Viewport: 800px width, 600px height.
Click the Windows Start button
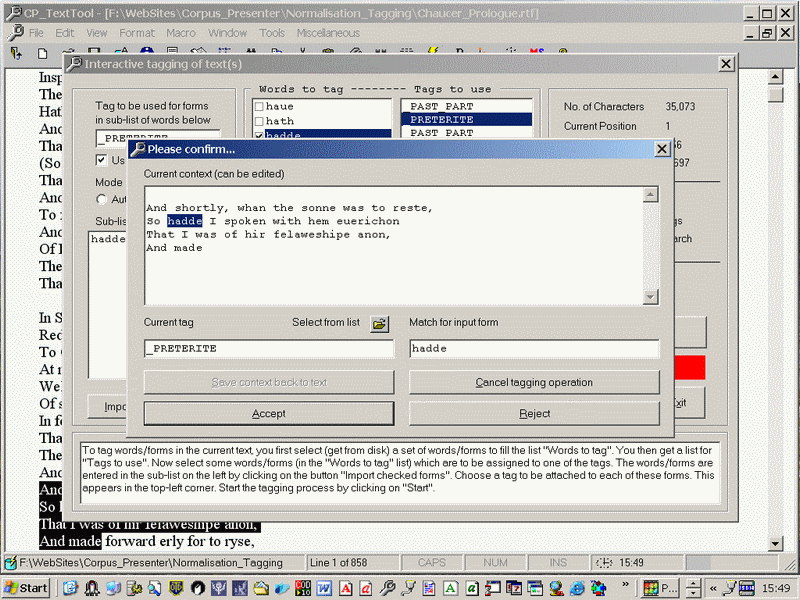(26, 588)
